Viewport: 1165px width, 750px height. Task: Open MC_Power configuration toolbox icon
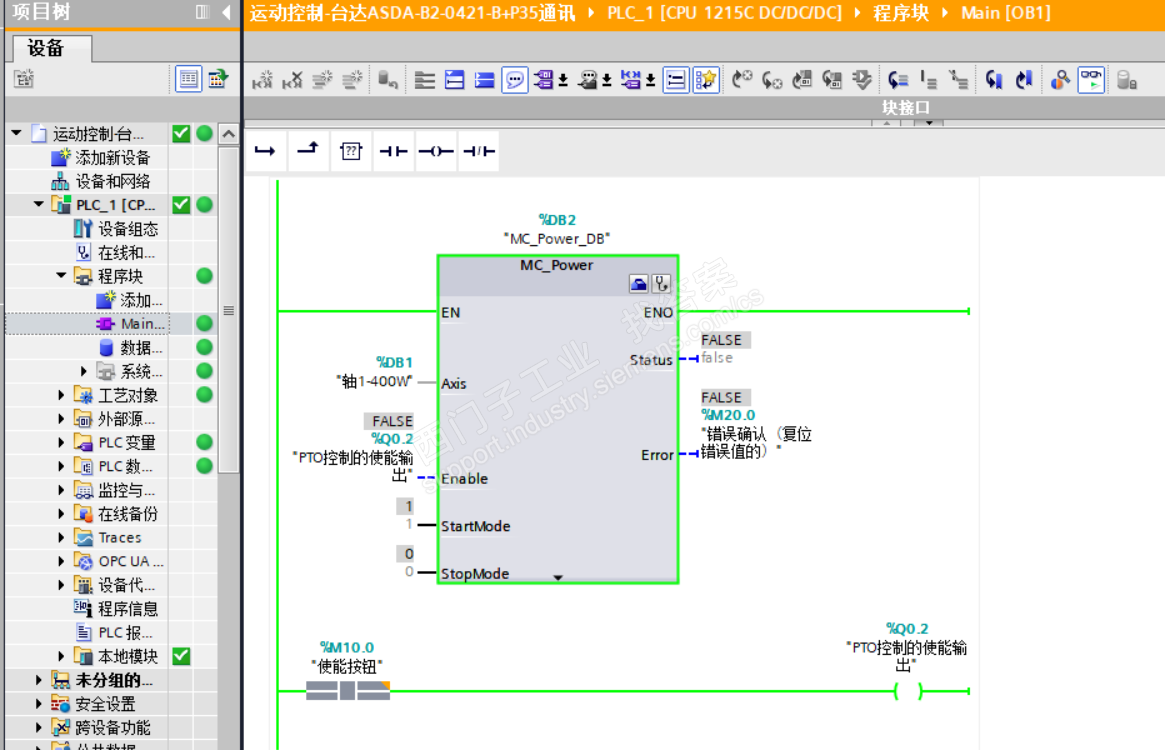click(639, 284)
